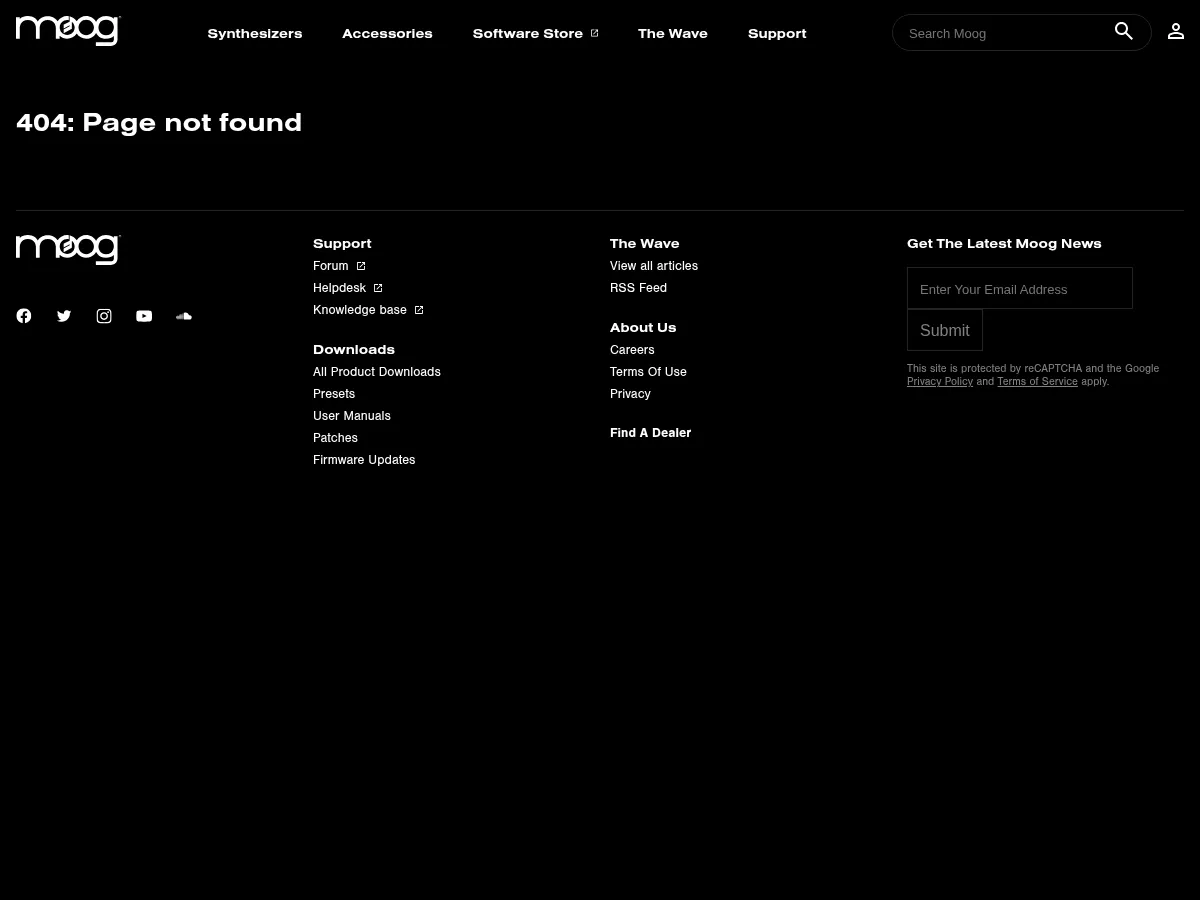Open the user account icon
Image resolution: width=1200 pixels, height=900 pixels.
pos(1176,32)
